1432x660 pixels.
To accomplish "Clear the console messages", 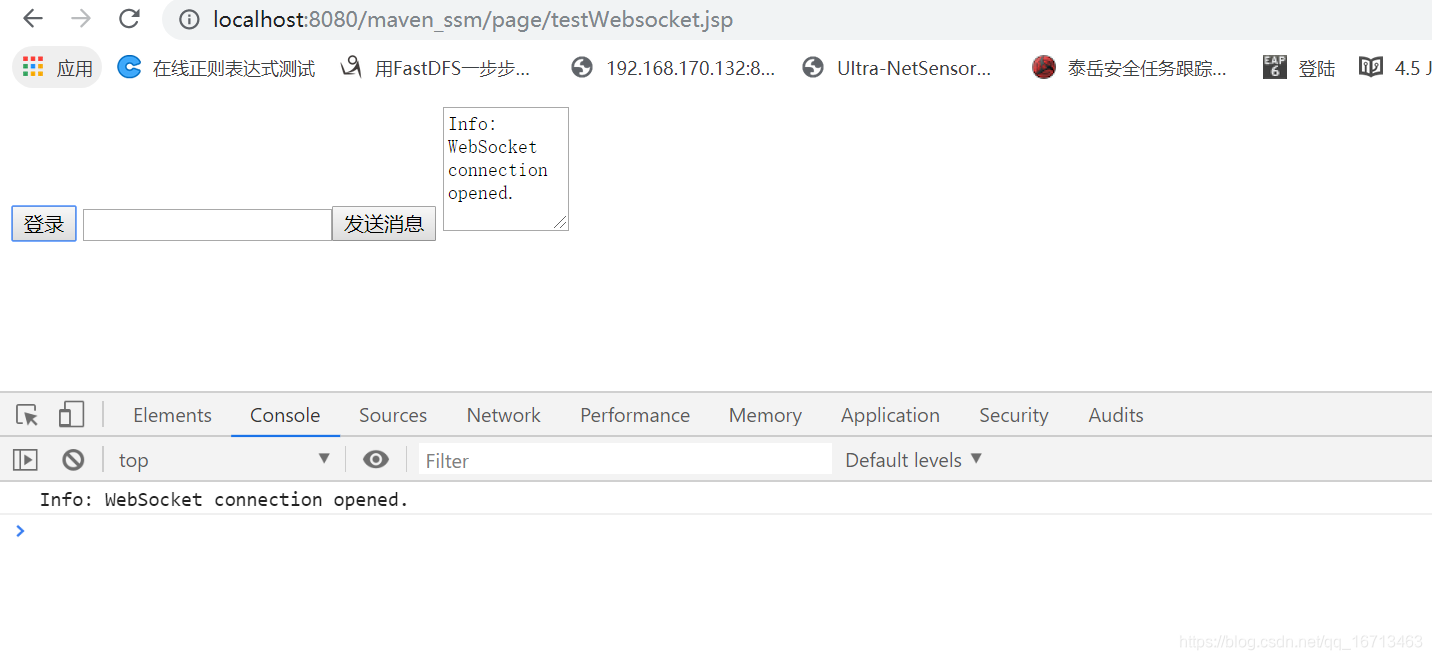I will [72, 459].
